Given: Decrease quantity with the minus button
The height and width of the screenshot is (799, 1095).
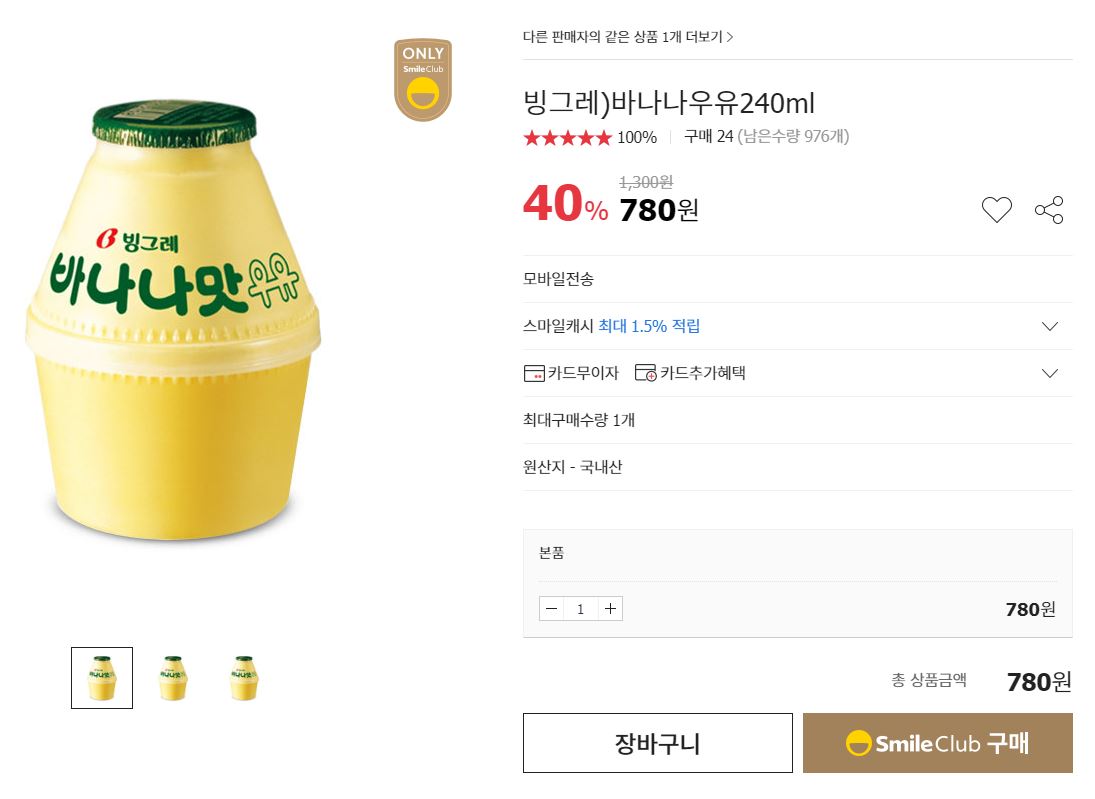Looking at the screenshot, I should (552, 608).
